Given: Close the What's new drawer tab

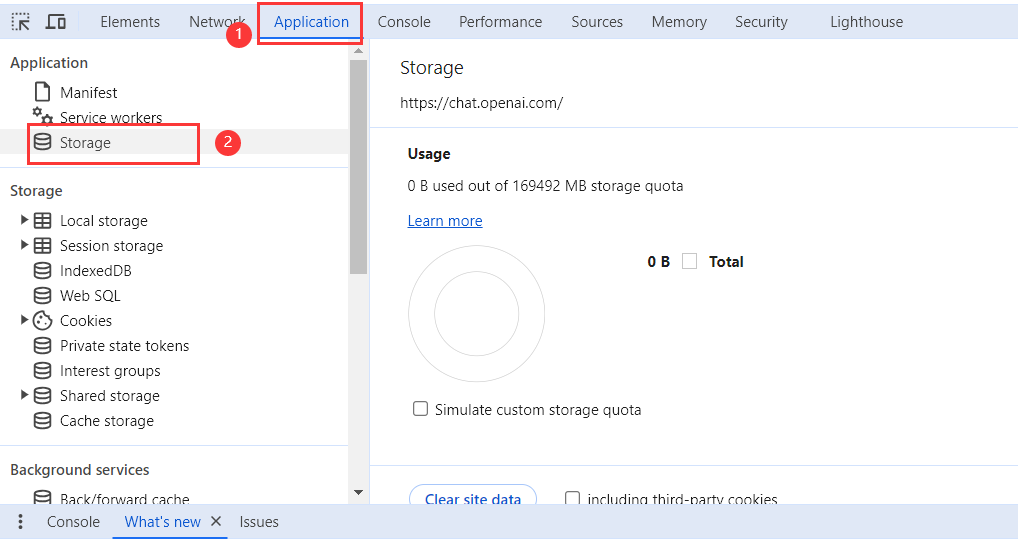Looking at the screenshot, I should (x=216, y=522).
